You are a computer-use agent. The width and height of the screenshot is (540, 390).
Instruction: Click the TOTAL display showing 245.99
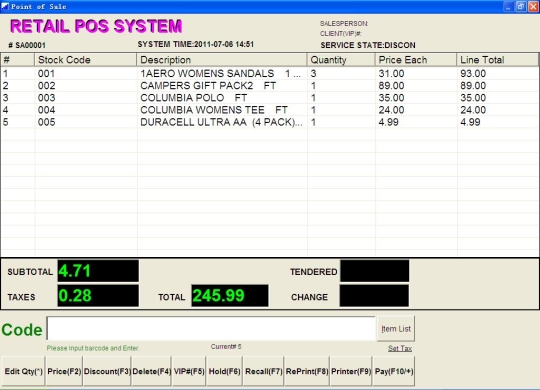(230, 296)
